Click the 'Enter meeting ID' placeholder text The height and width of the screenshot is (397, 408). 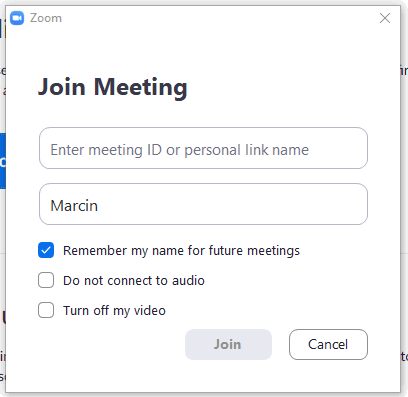point(180,150)
